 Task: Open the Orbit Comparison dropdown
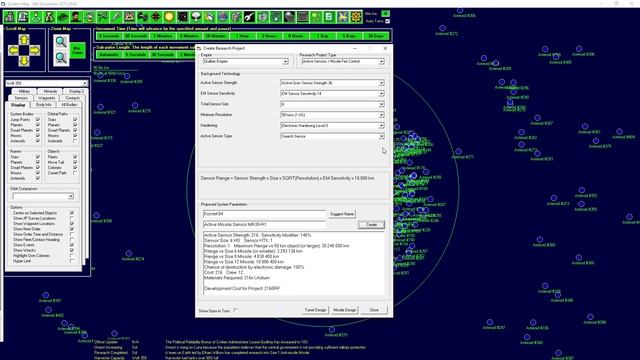pos(43,196)
